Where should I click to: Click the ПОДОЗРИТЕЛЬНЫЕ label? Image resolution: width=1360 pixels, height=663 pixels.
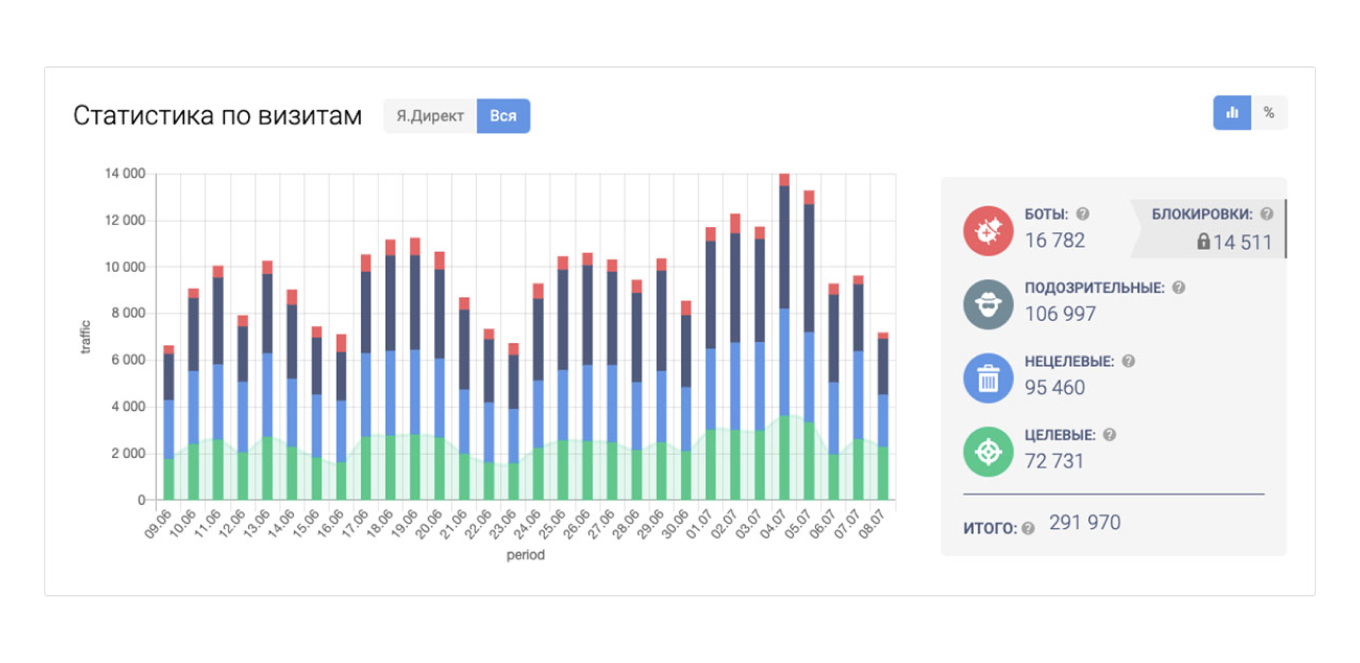(1095, 288)
